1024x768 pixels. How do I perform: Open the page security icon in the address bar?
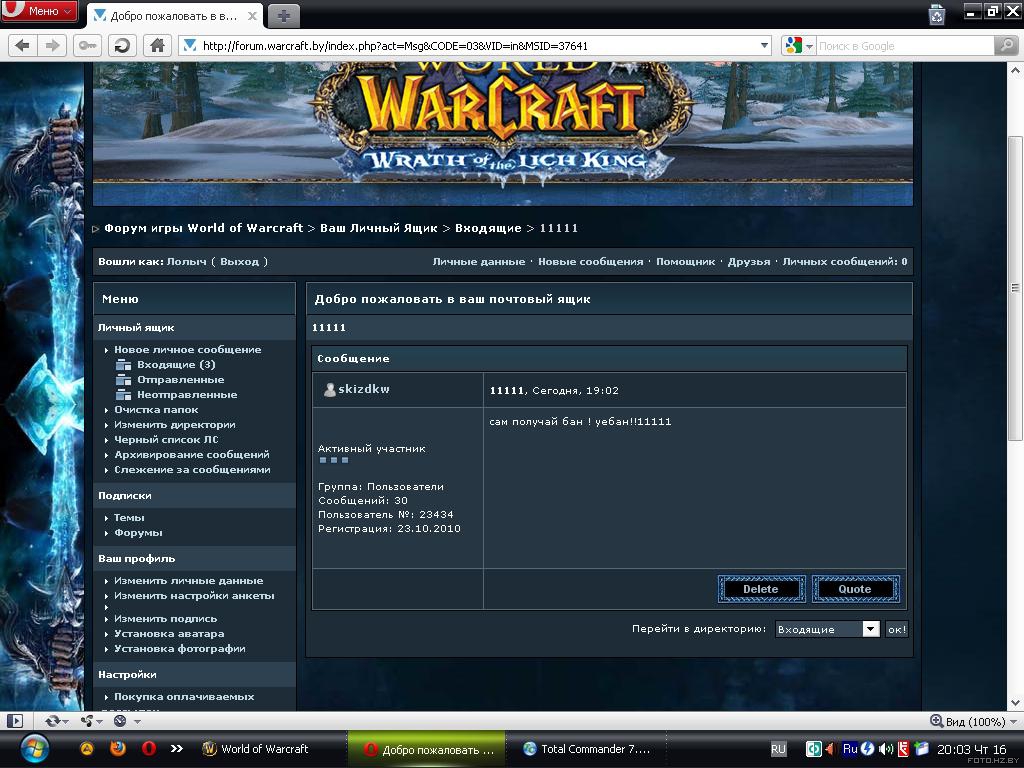[x=190, y=45]
